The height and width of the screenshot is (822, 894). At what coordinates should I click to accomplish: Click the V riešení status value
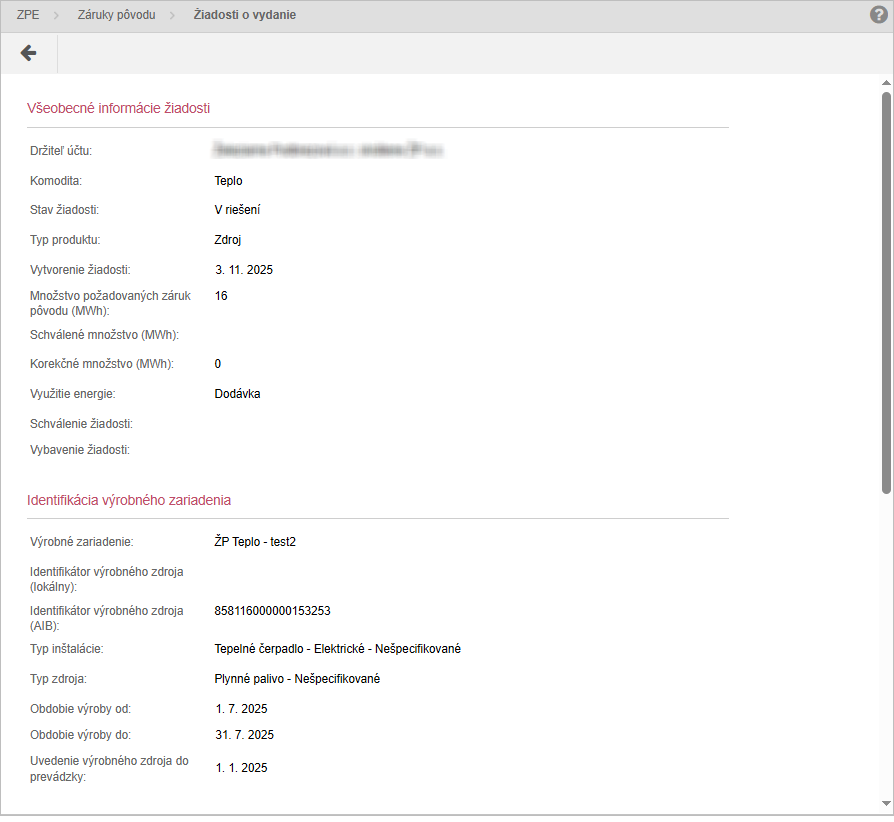tap(237, 211)
